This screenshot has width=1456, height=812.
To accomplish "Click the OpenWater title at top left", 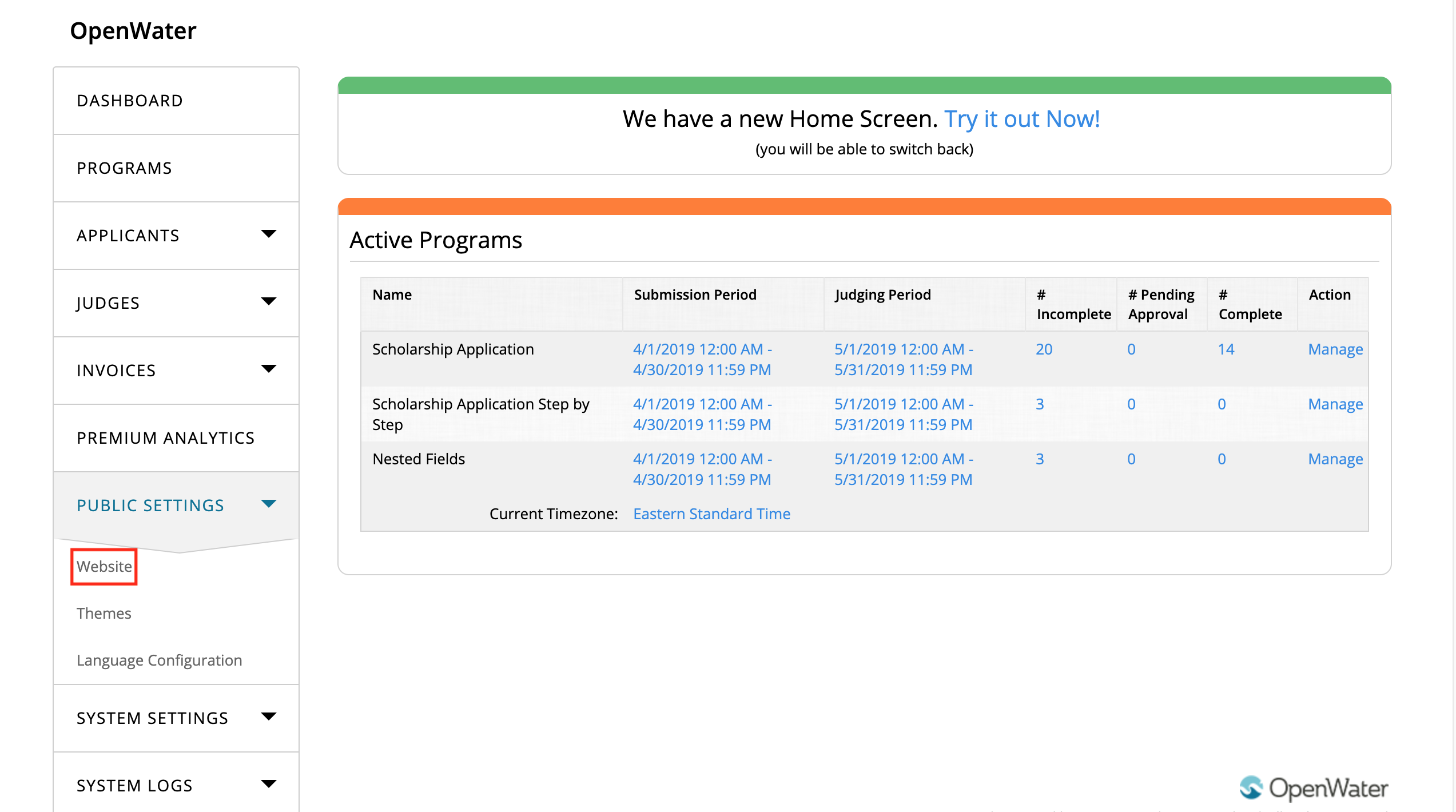I will coord(133,31).
